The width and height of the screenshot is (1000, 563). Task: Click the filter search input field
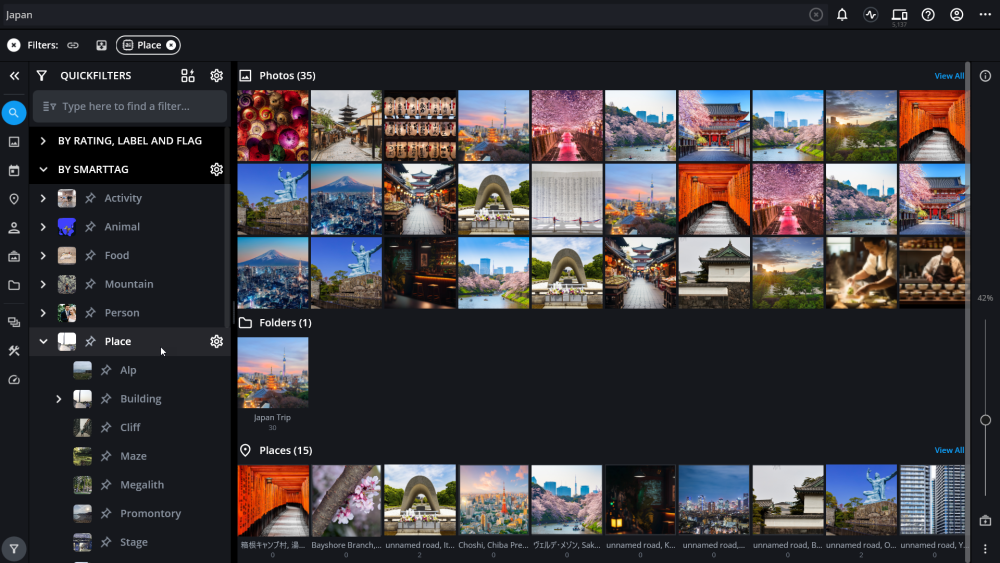pos(135,106)
